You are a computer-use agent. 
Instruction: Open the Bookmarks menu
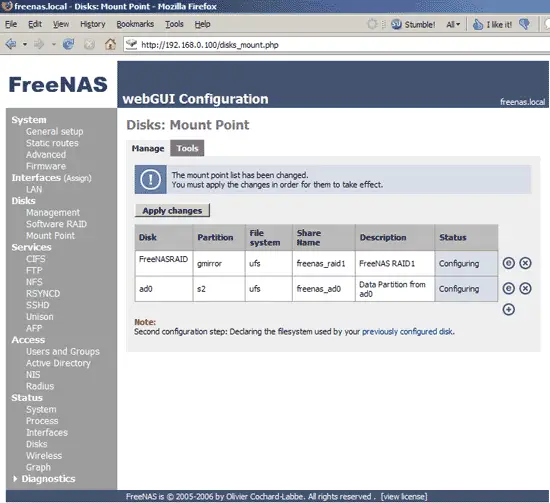[135, 24]
